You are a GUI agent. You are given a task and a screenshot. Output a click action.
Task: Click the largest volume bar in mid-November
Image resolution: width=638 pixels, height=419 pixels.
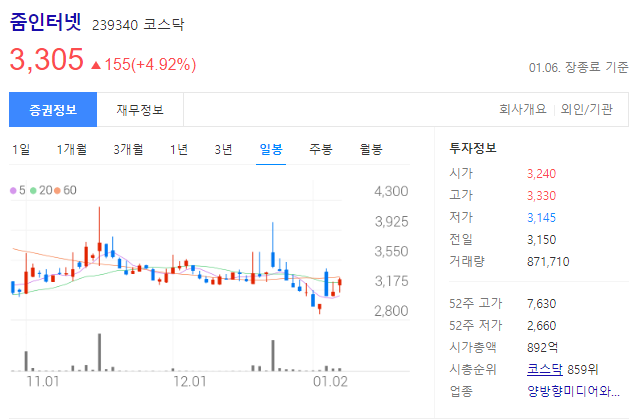(x=99, y=352)
